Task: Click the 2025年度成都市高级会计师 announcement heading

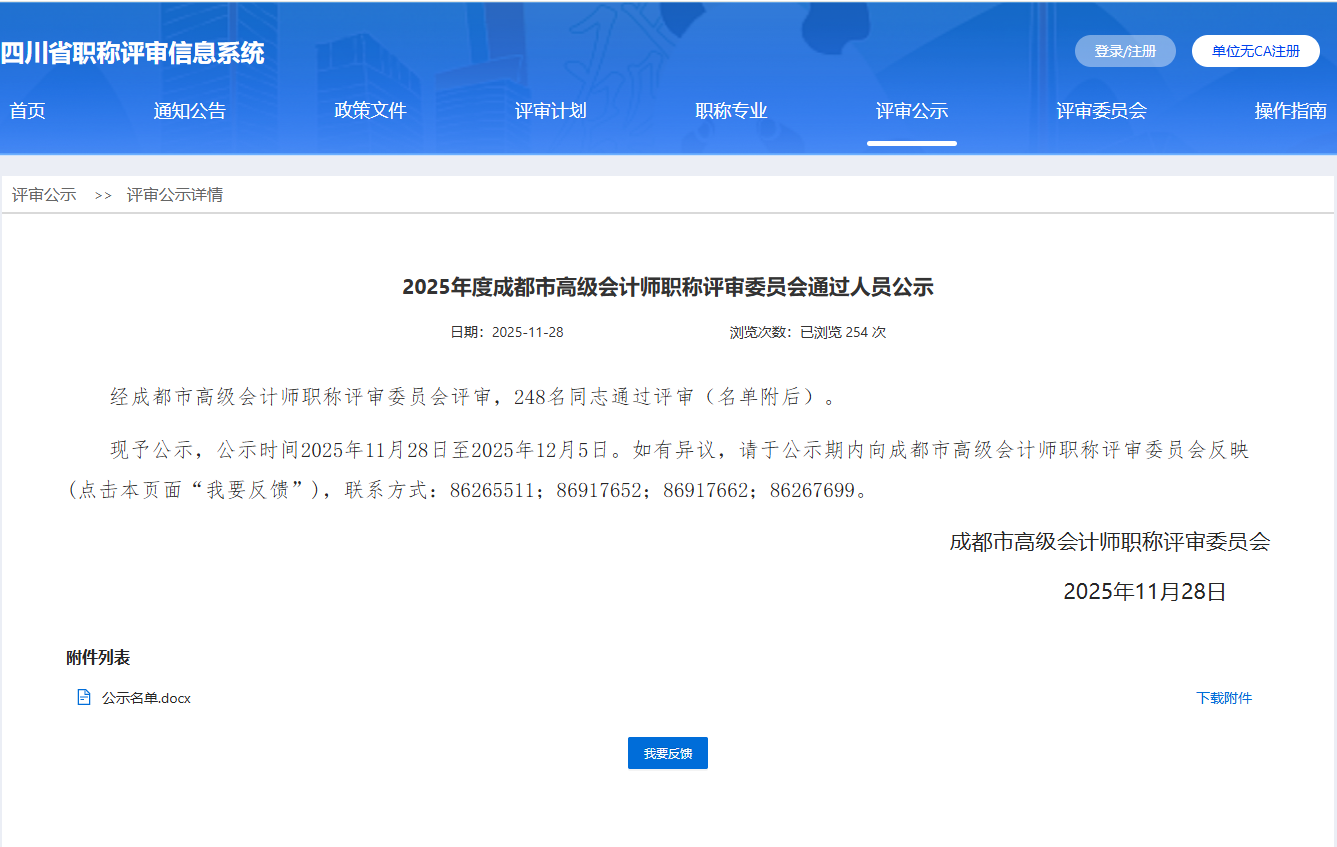Action: click(x=667, y=288)
